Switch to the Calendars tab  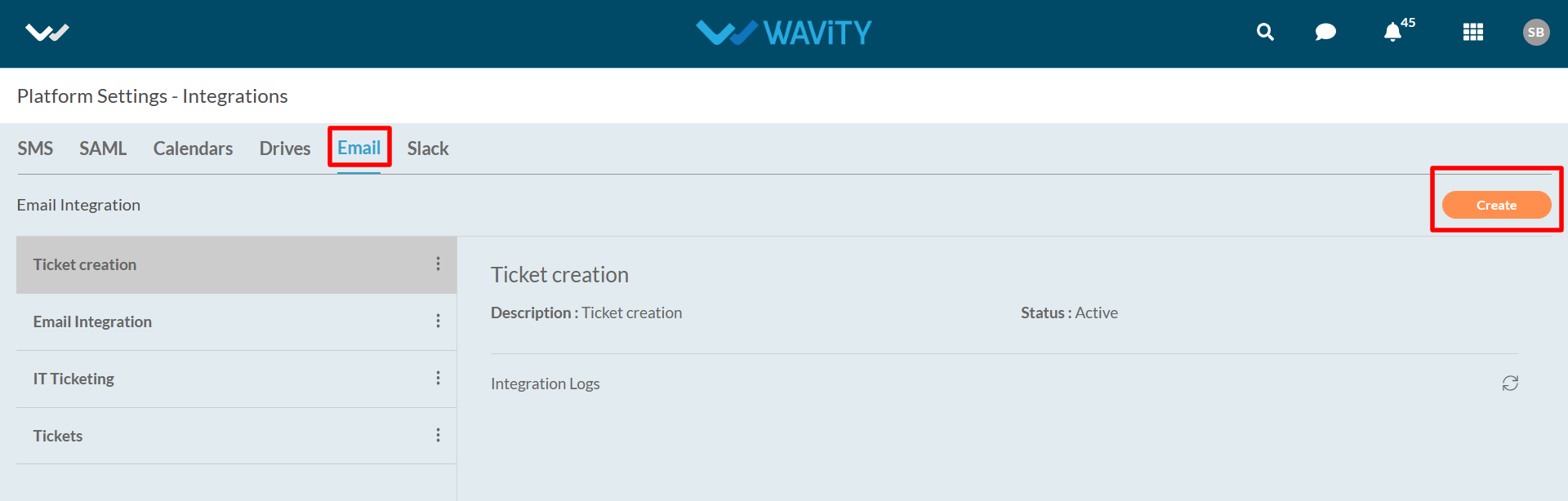pyautogui.click(x=193, y=149)
